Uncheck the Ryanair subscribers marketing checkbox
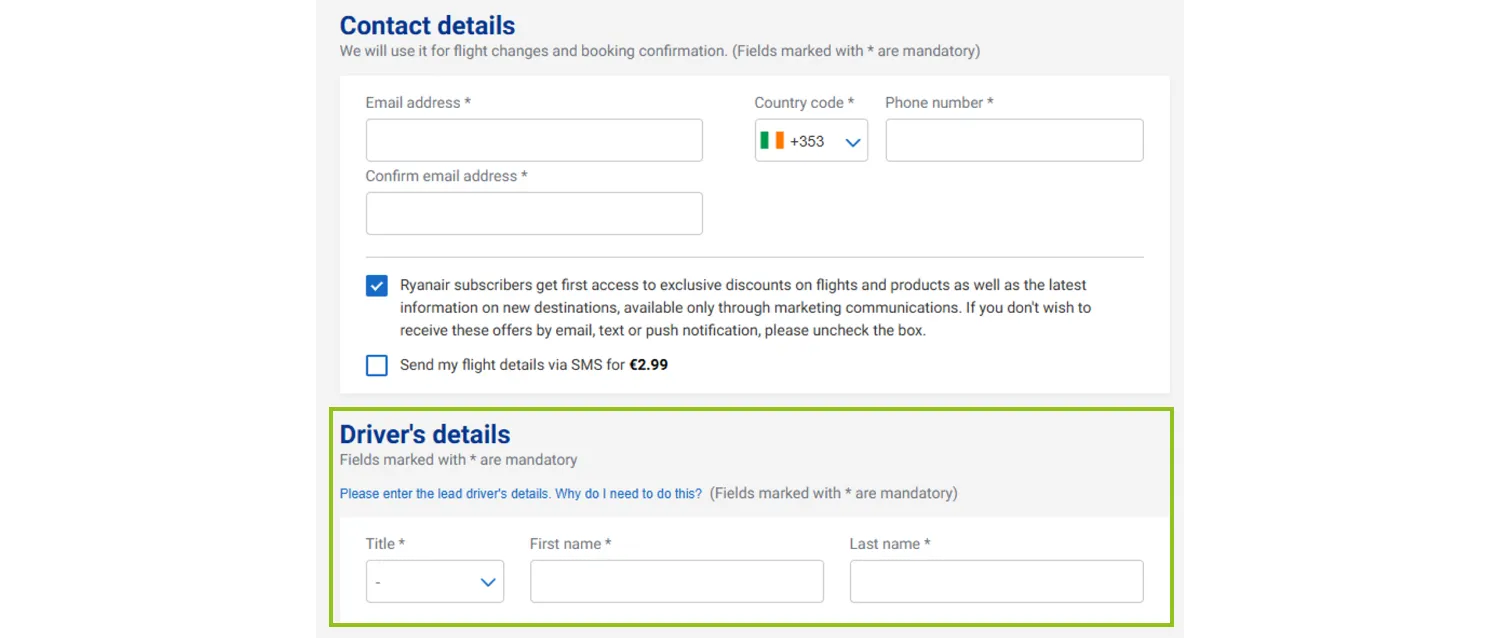Screen dimensions: 1500x638 [376, 285]
